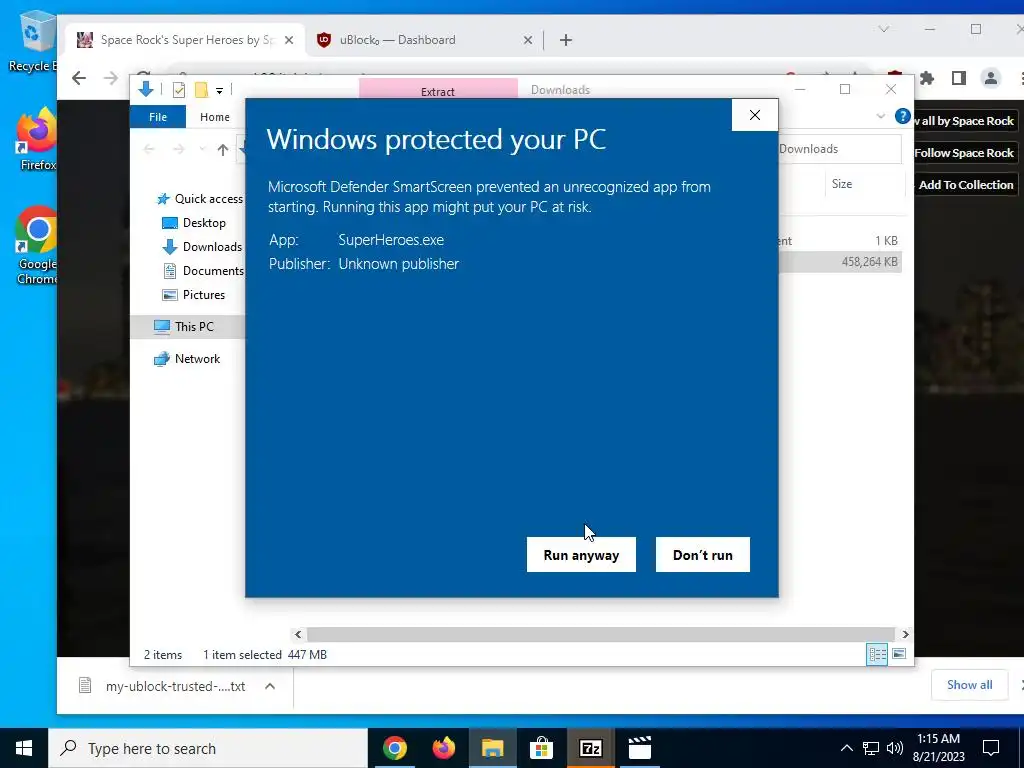This screenshot has width=1024, height=768.
Task: Open File Explorer from the taskbar
Action: (x=492, y=748)
